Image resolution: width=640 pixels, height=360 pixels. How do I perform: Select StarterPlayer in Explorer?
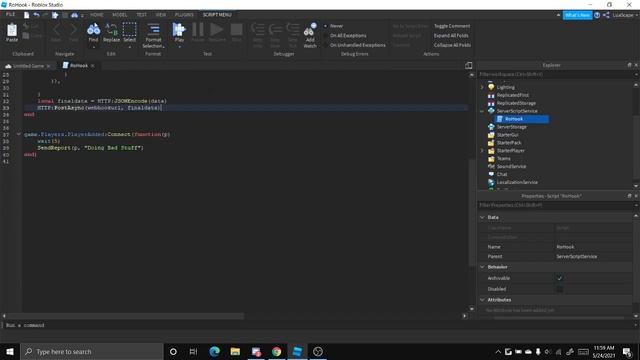click(510, 151)
